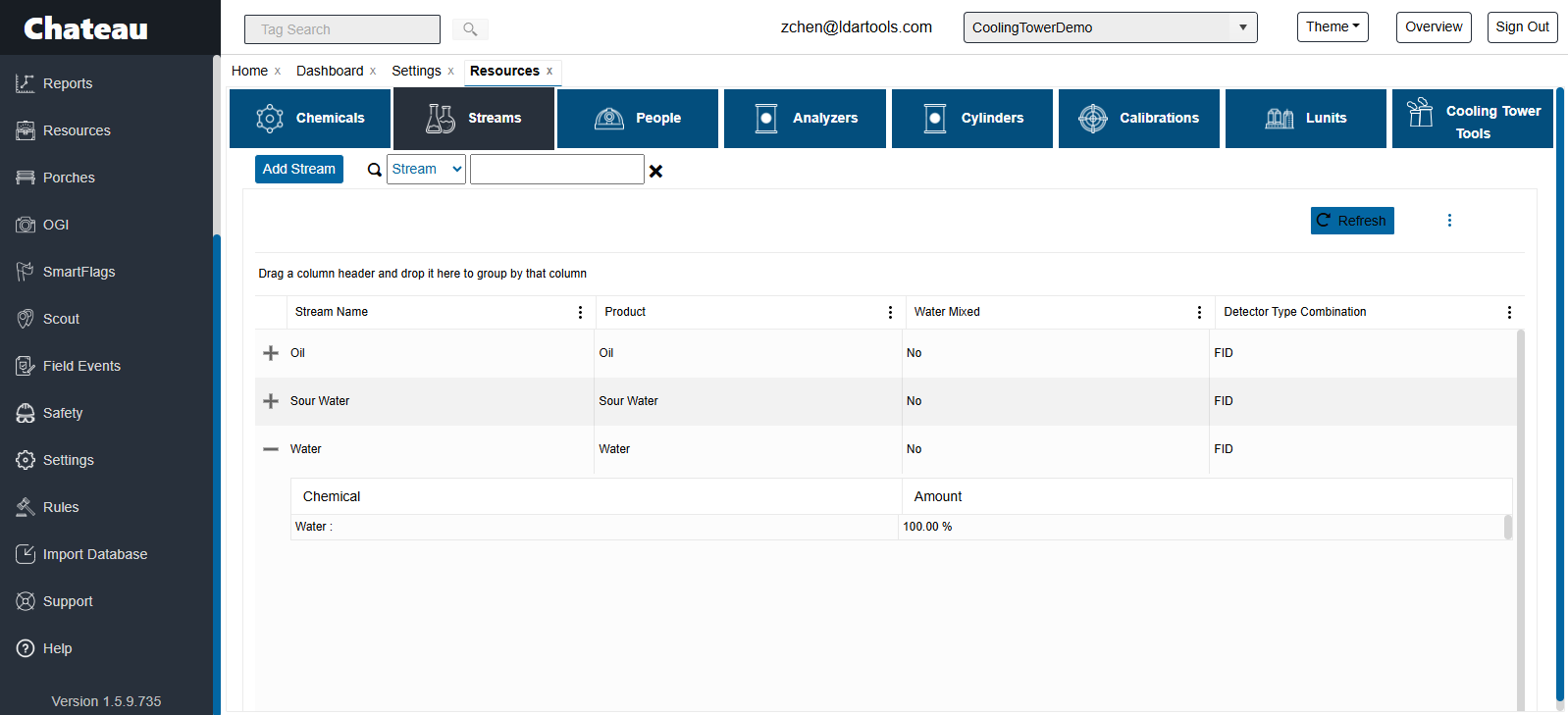This screenshot has height=715, width=1568.
Task: Click the tag search magnifier icon
Action: tap(470, 29)
